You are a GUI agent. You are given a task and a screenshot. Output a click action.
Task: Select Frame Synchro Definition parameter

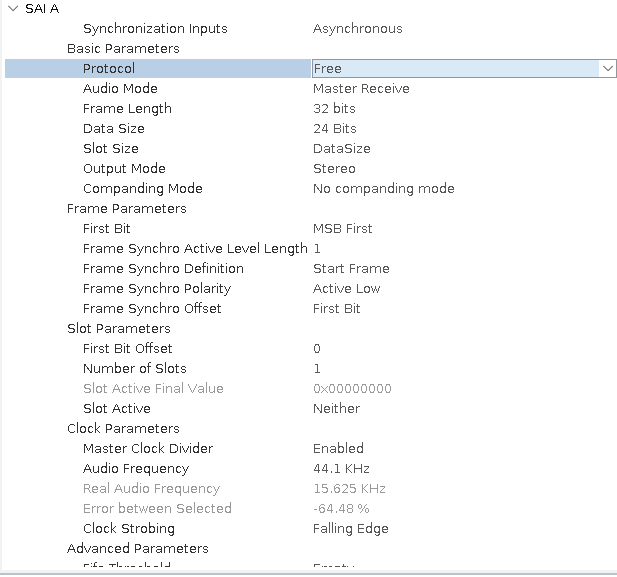click(x=163, y=269)
